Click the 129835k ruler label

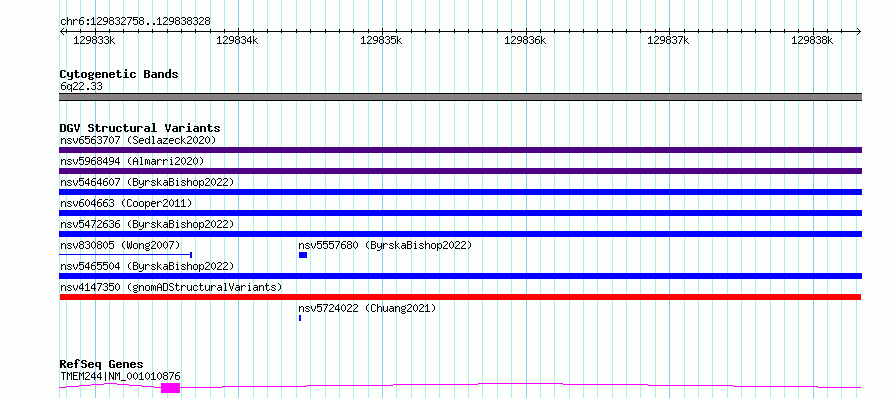pos(381,40)
